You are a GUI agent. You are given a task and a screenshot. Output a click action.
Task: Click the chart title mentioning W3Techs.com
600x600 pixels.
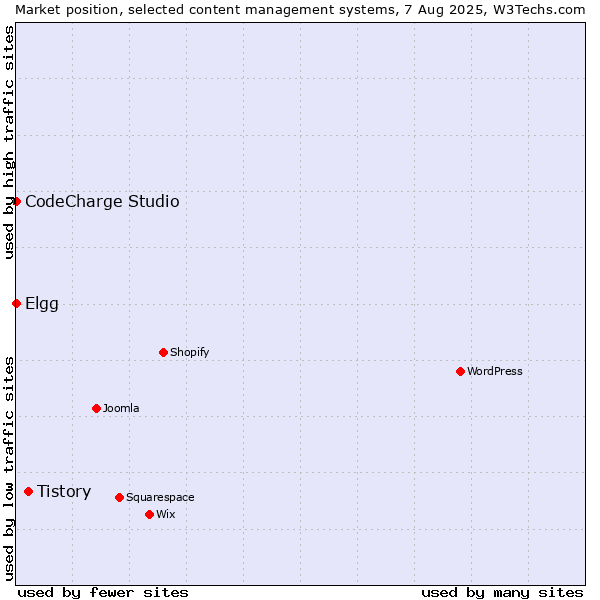click(300, 10)
